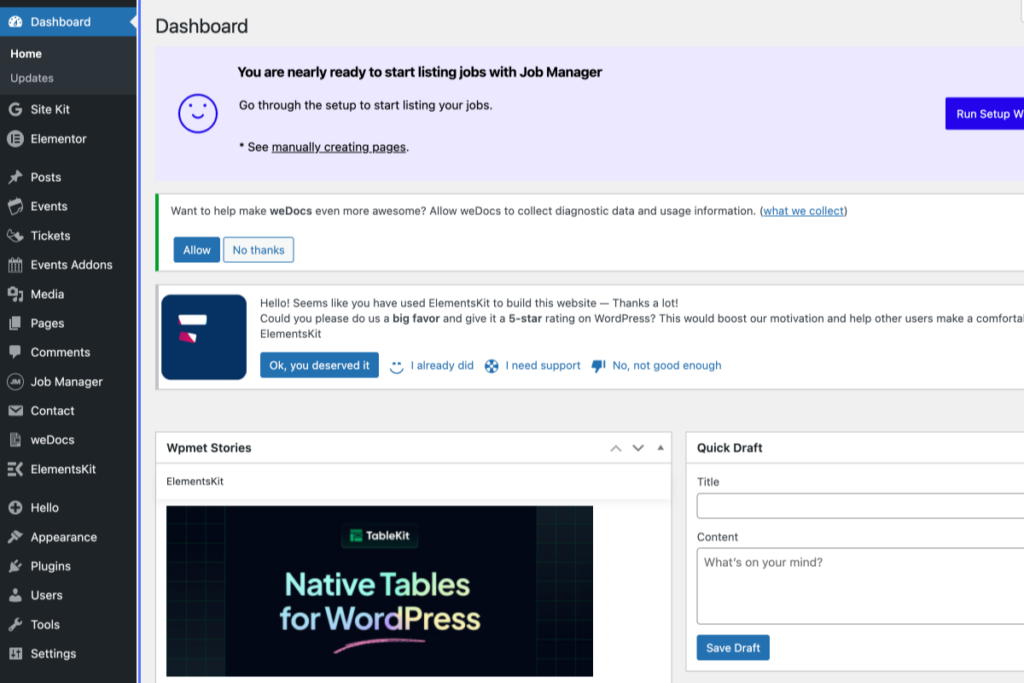The height and width of the screenshot is (683, 1024).
Task: Click the Quick Draft panel heading
Action: click(729, 448)
